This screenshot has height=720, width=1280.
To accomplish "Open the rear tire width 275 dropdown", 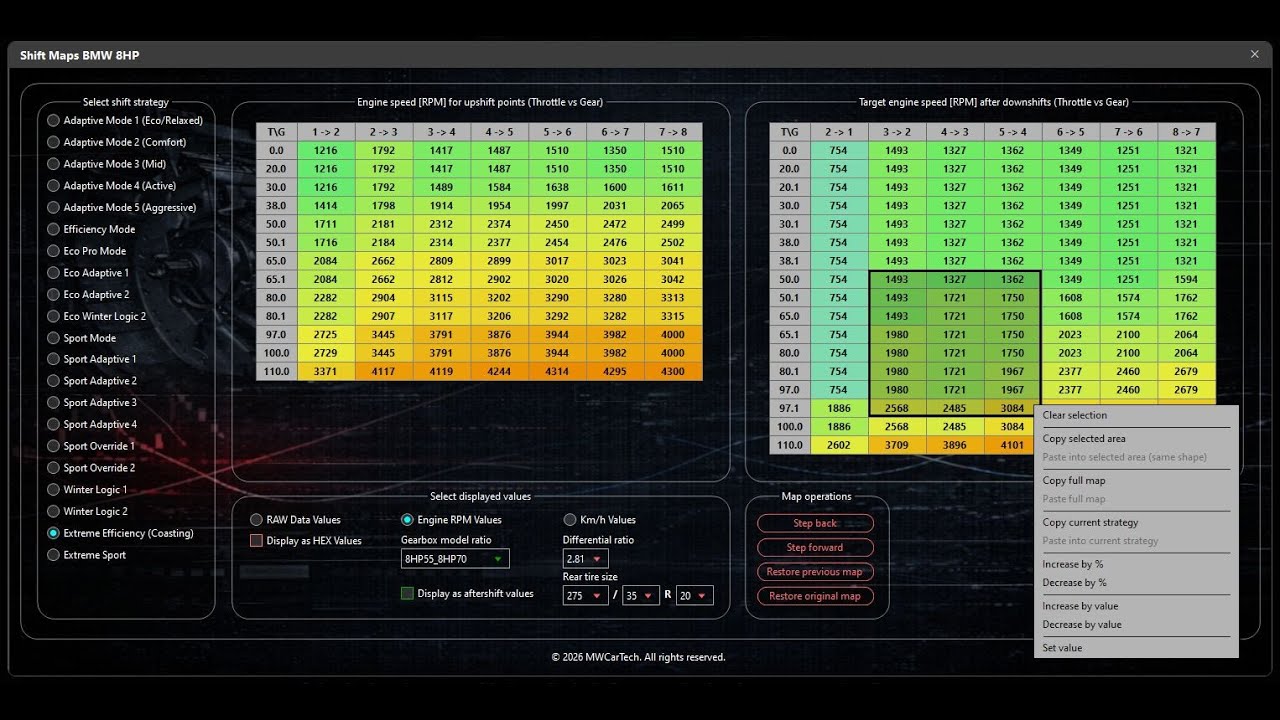I will 585,595.
